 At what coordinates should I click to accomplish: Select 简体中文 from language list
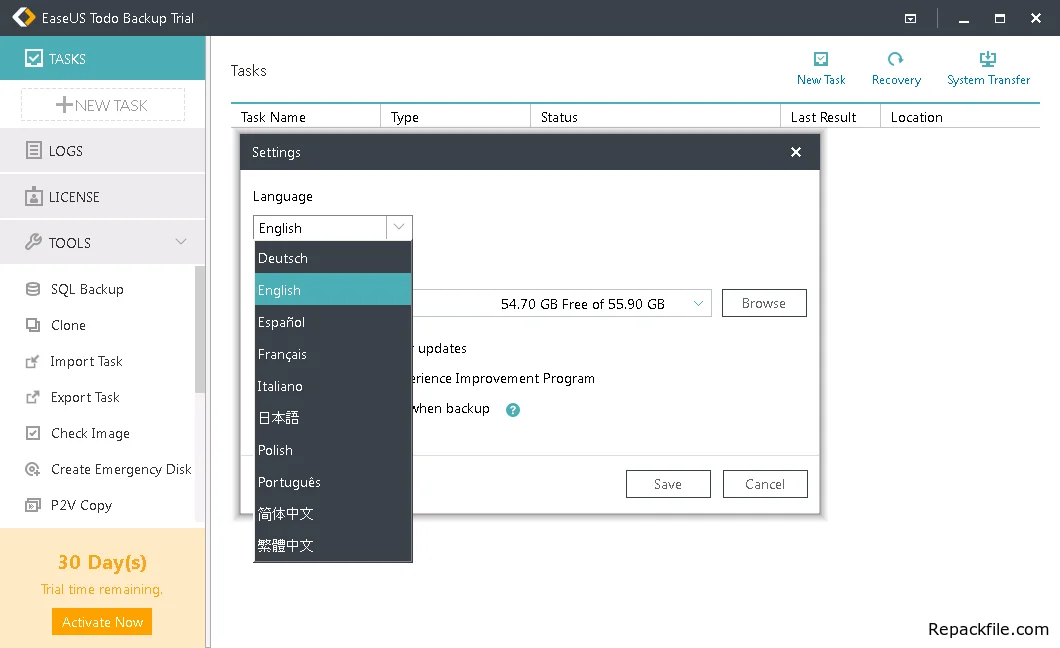(333, 514)
